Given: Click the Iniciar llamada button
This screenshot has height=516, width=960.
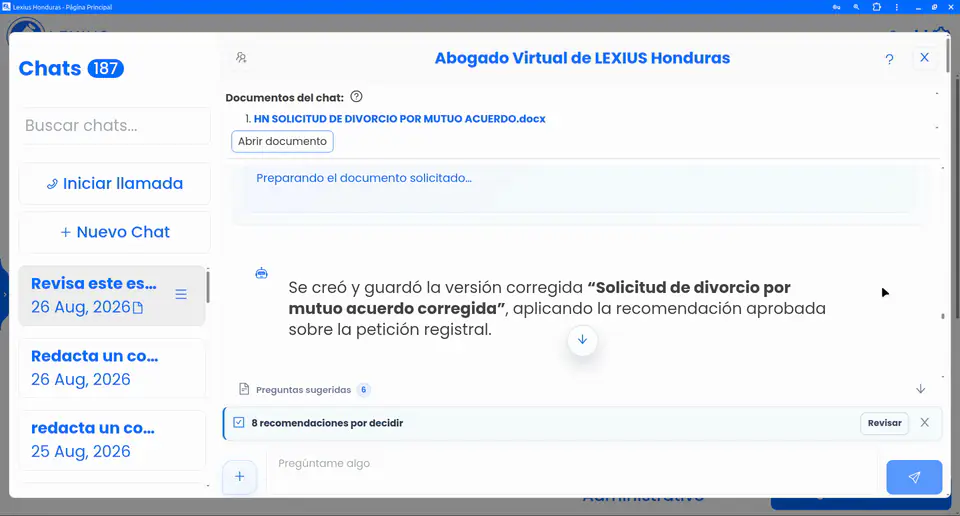Looking at the screenshot, I should click(114, 184).
